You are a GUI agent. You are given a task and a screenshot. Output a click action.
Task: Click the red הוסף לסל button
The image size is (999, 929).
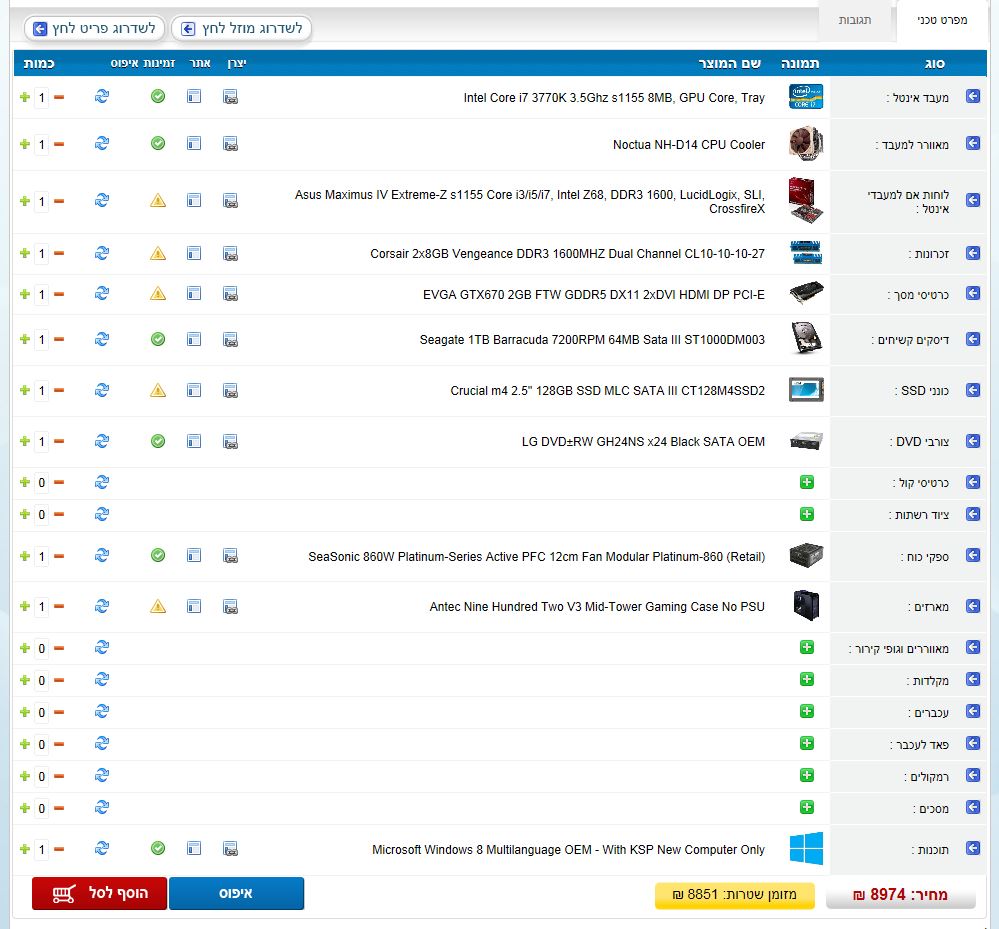point(98,893)
